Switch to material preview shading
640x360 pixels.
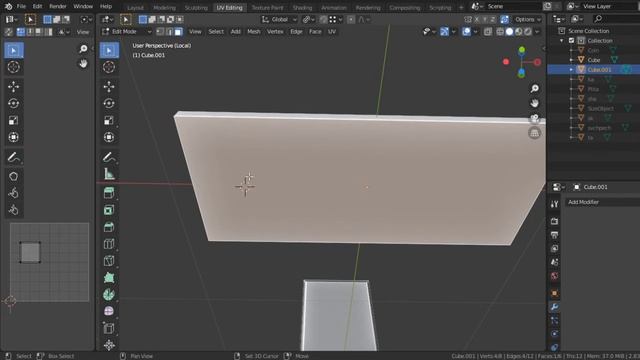click(x=519, y=32)
